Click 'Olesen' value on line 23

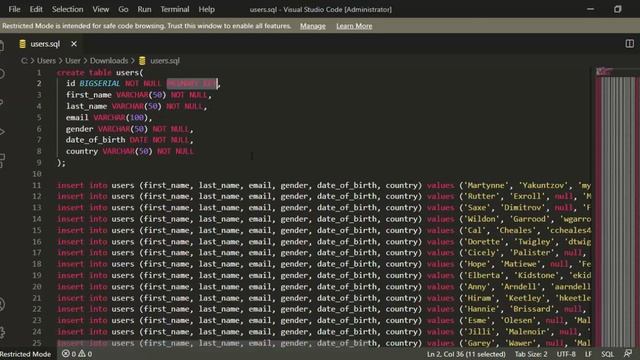click(518, 320)
